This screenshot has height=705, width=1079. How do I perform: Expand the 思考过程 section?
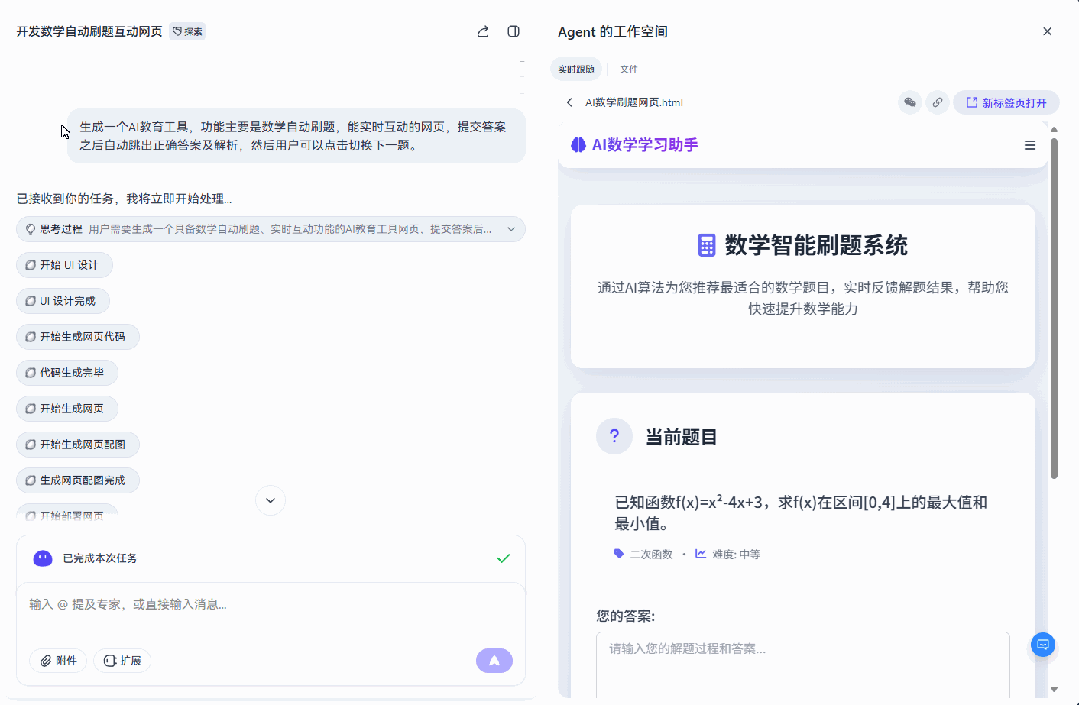click(x=510, y=229)
